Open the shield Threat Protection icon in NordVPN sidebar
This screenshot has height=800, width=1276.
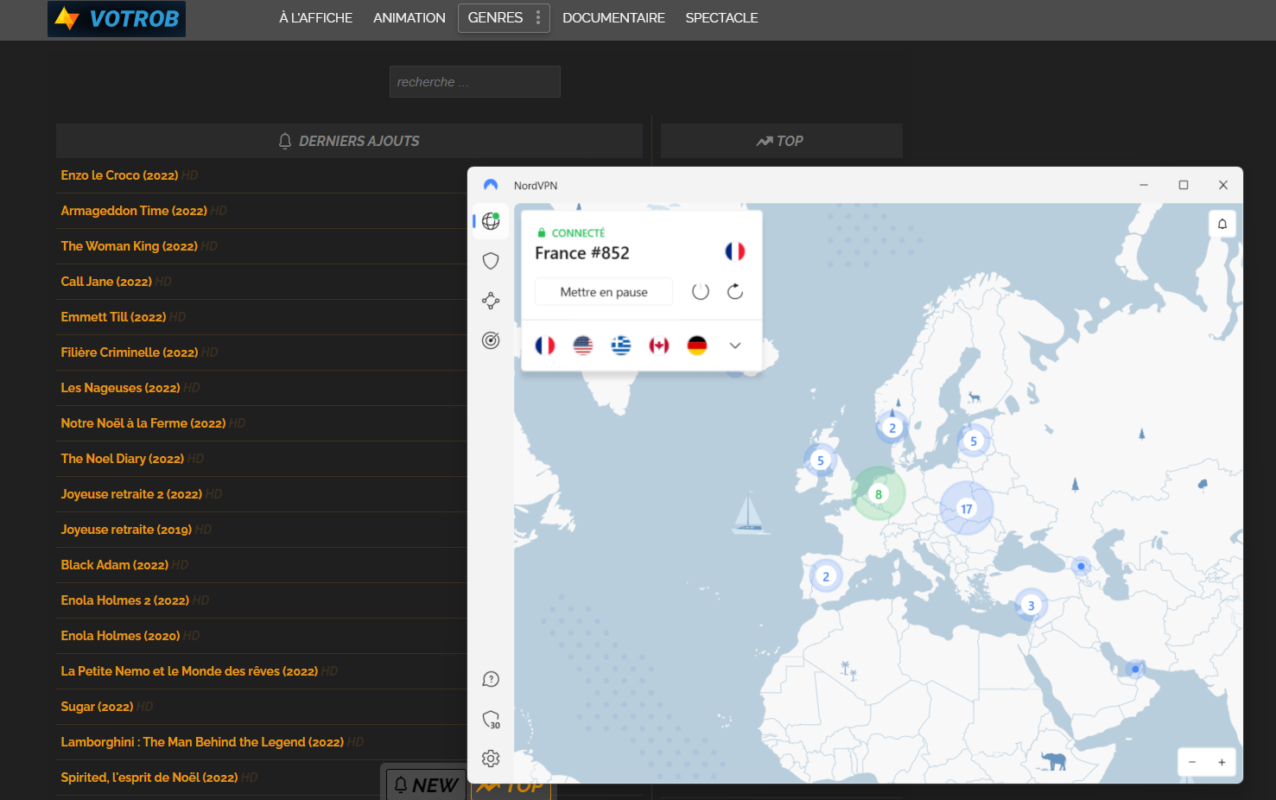(490, 261)
